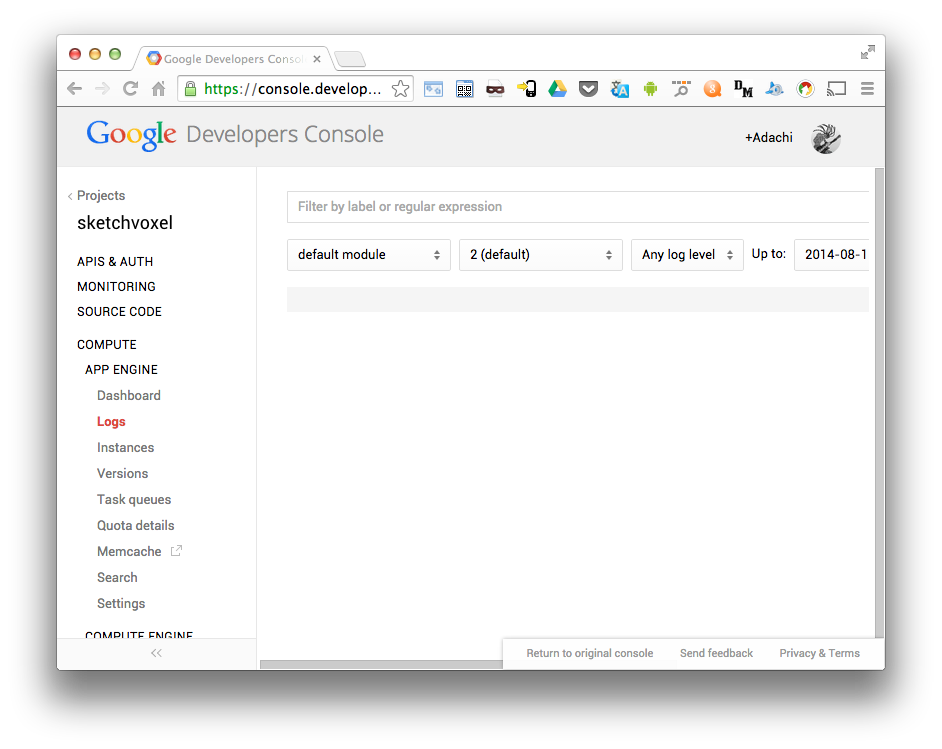
Task: Open a new browser tab
Action: pos(350,59)
